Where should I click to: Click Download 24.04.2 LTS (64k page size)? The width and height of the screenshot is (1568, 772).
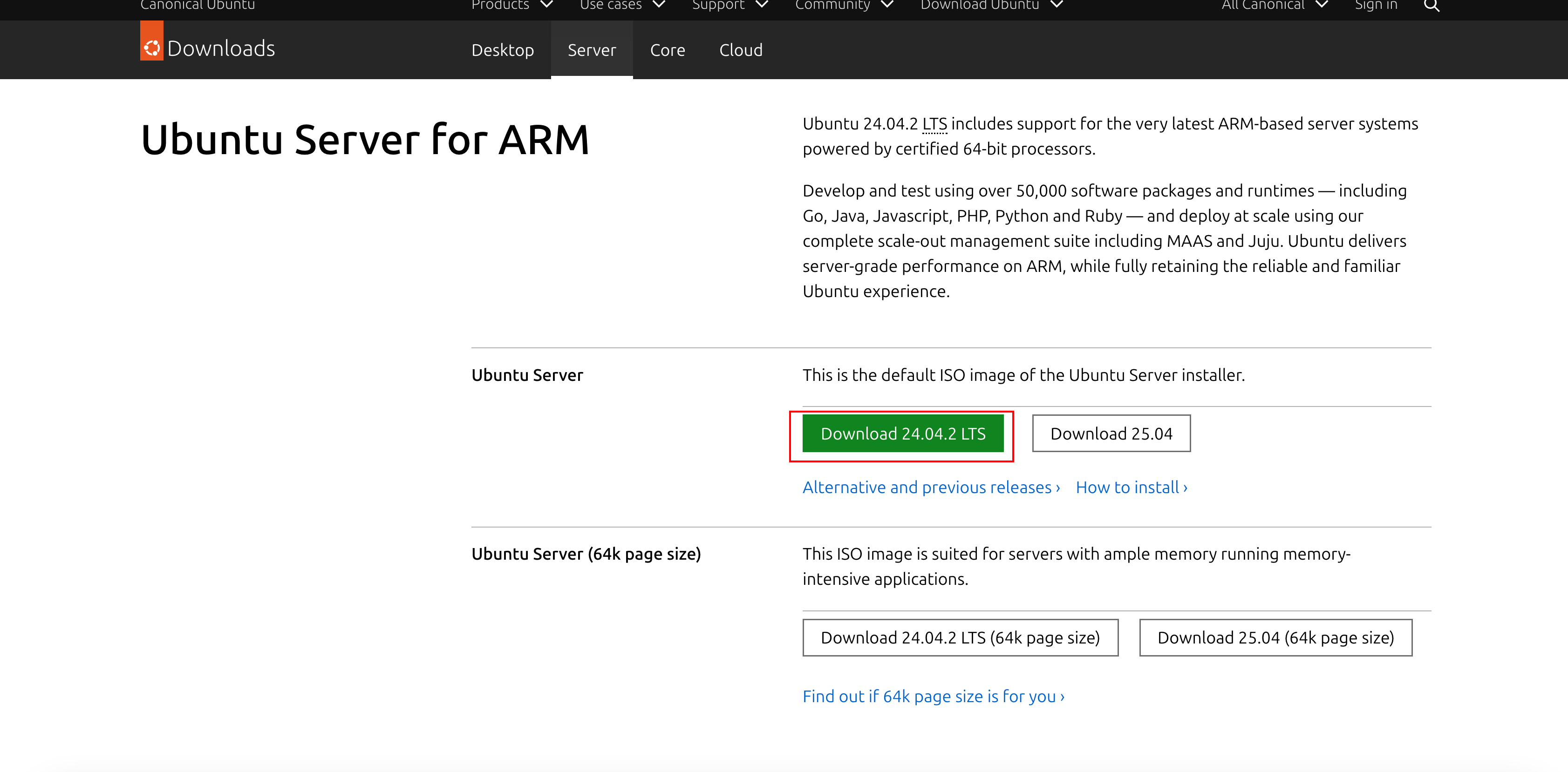(960, 637)
